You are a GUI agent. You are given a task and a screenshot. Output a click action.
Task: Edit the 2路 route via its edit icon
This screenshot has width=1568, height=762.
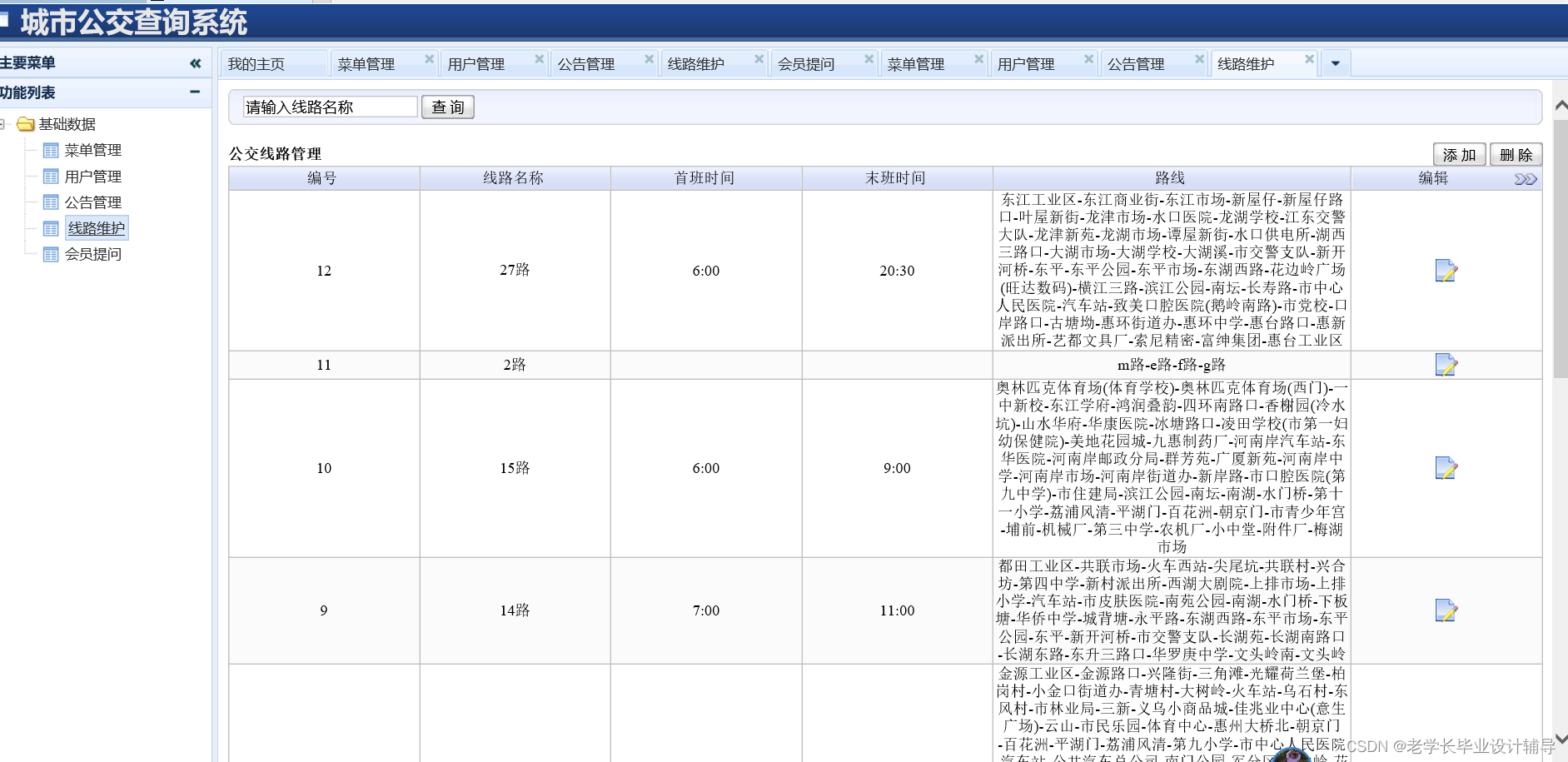1446,364
